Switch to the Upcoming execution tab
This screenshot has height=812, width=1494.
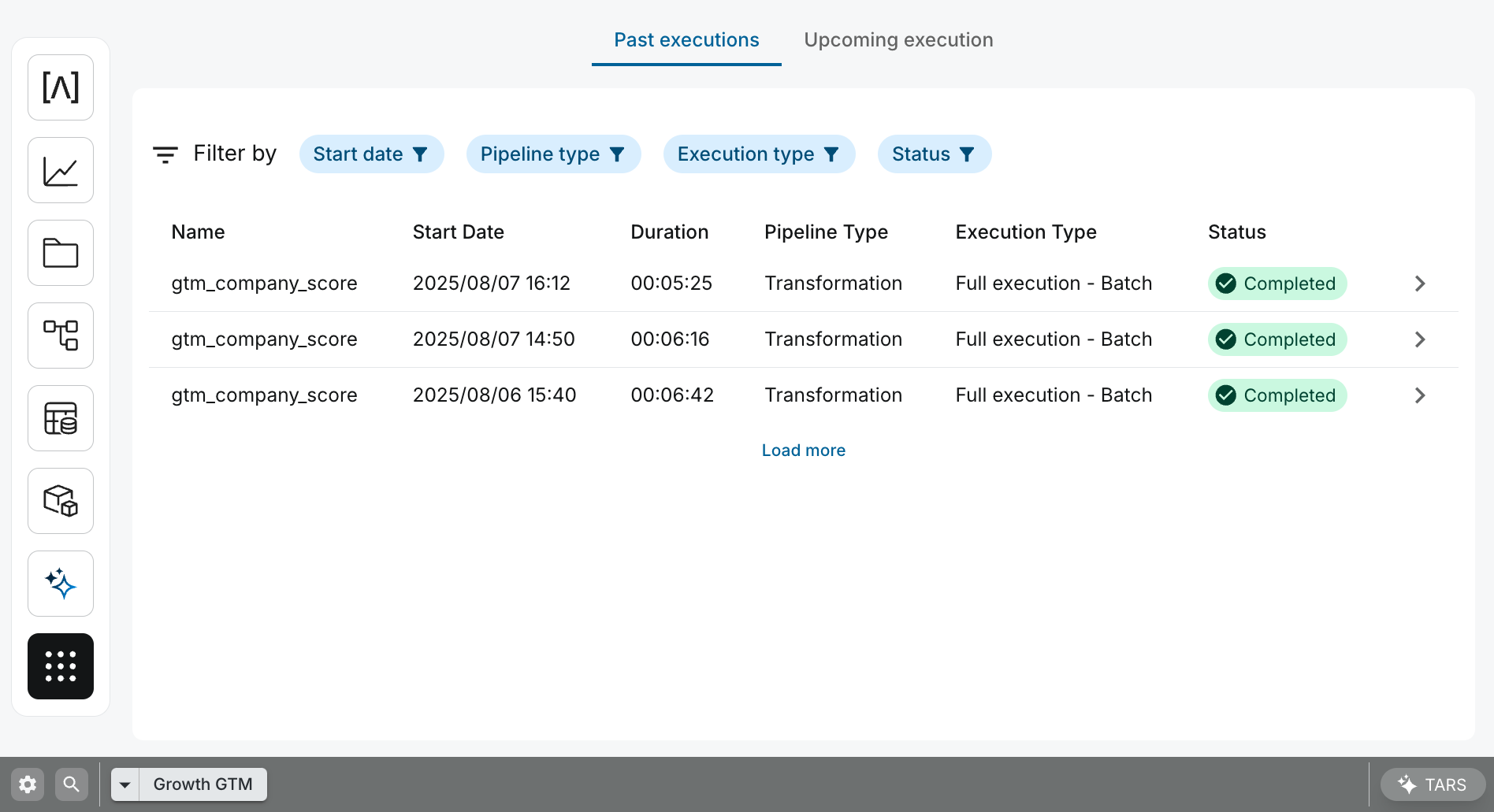coord(898,39)
